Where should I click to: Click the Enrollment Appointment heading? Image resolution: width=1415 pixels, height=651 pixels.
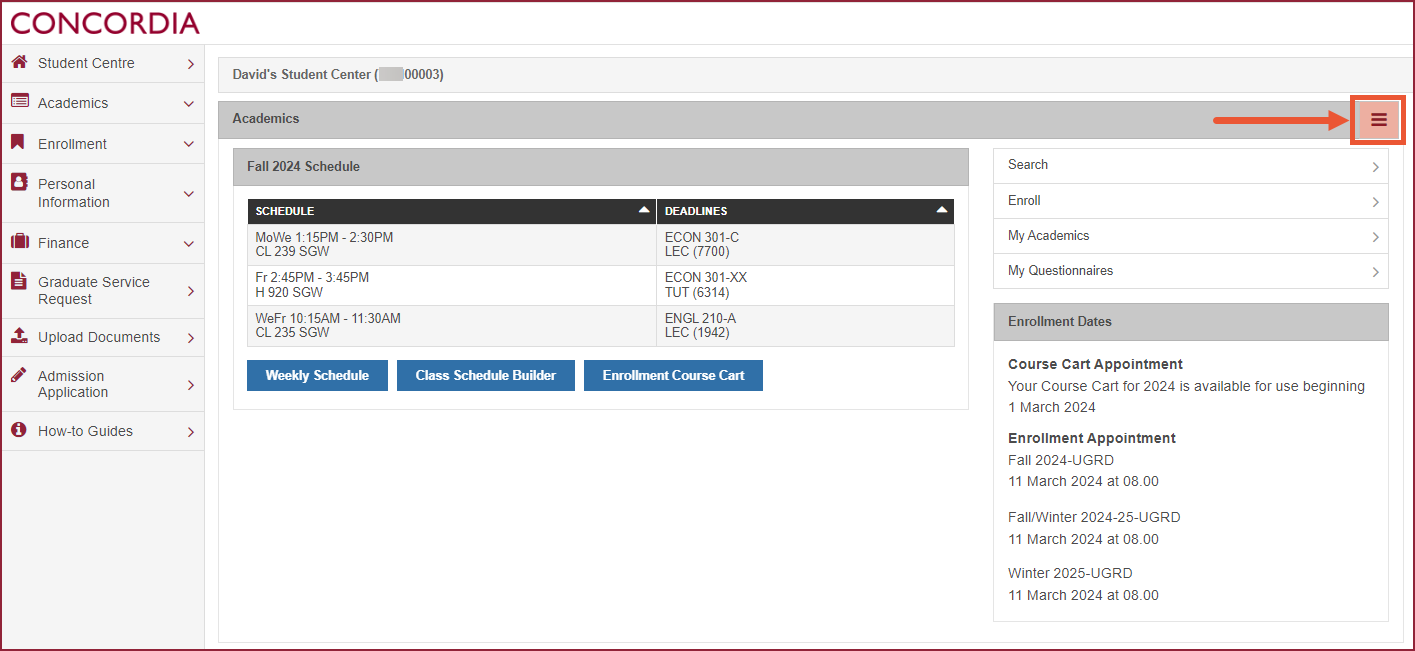(1092, 438)
